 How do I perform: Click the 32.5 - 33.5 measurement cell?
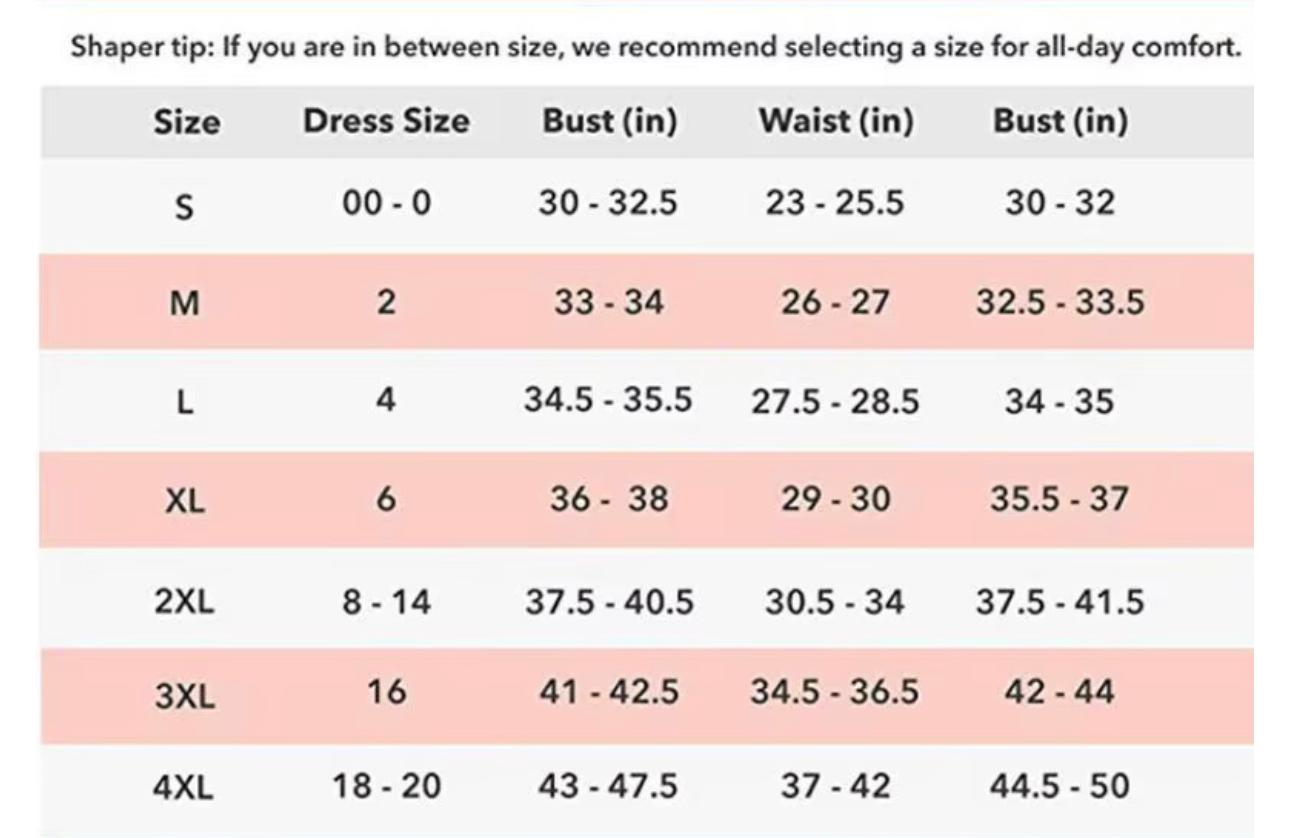click(1059, 302)
